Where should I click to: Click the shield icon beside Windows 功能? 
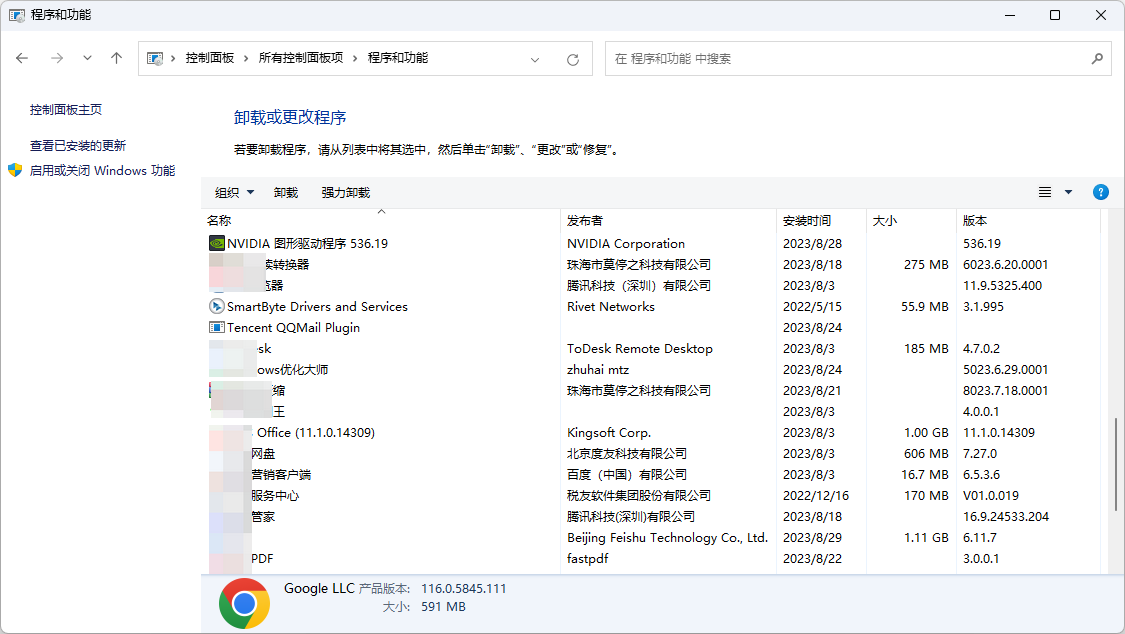(15, 170)
